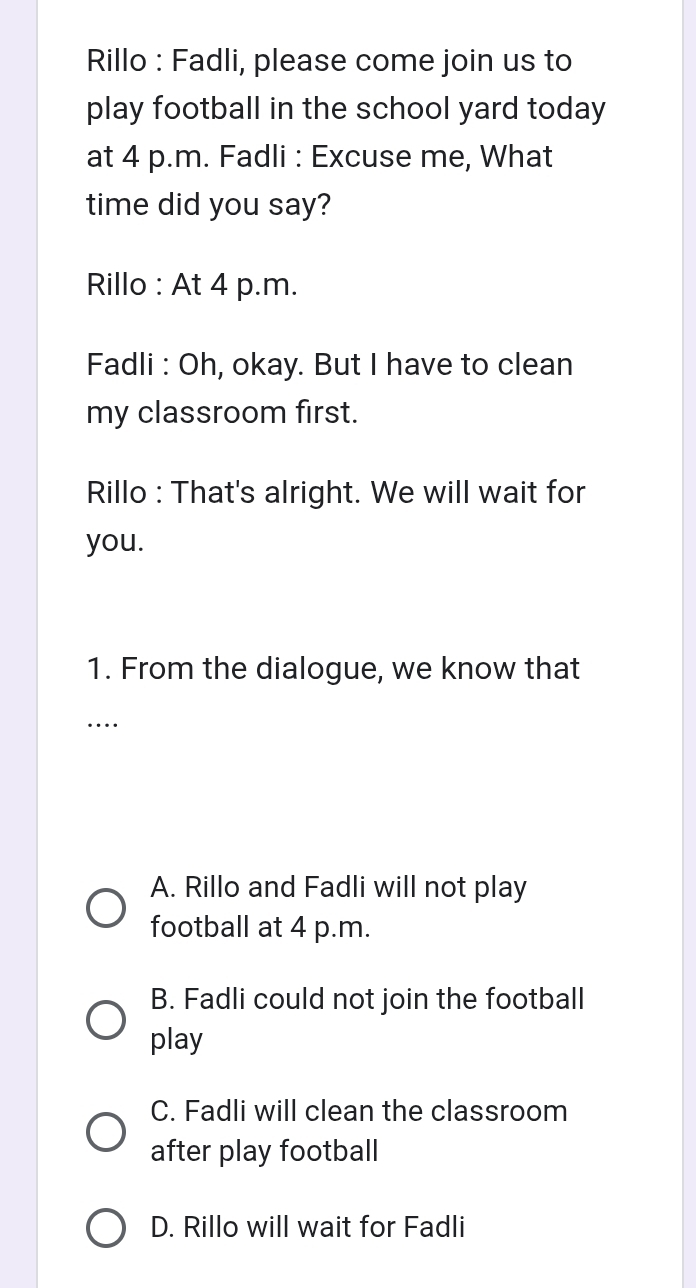This screenshot has height=1288, width=696.
Task: Click the dialogue line 'Rillo : At 4 p.m.'
Action: pyautogui.click(x=192, y=284)
